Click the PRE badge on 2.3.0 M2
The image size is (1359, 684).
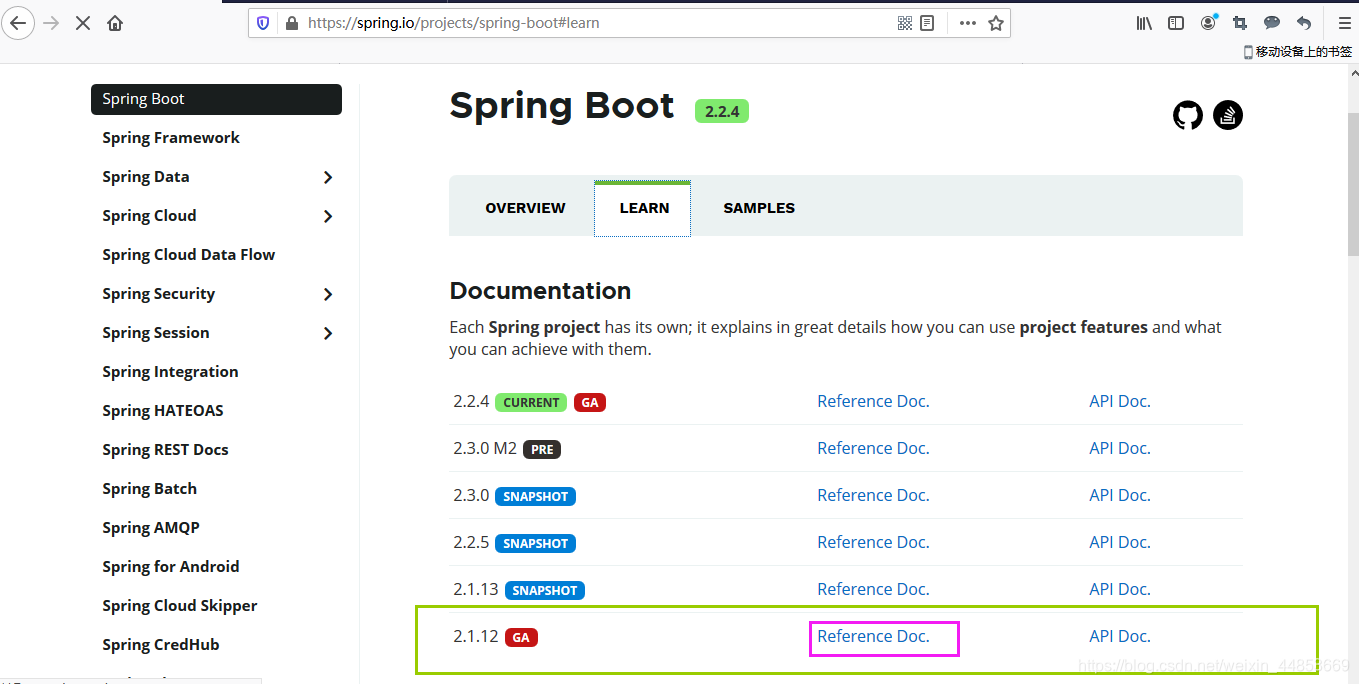pos(542,449)
